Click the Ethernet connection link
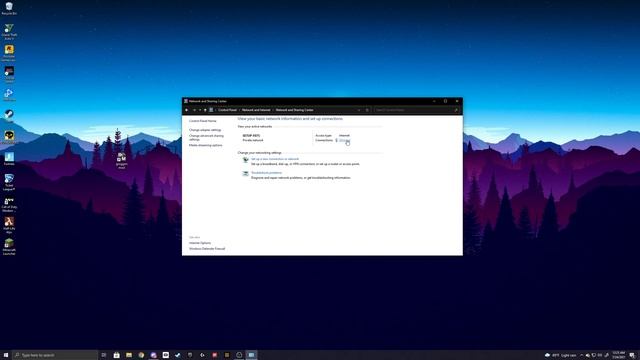The image size is (640, 360). tap(344, 140)
